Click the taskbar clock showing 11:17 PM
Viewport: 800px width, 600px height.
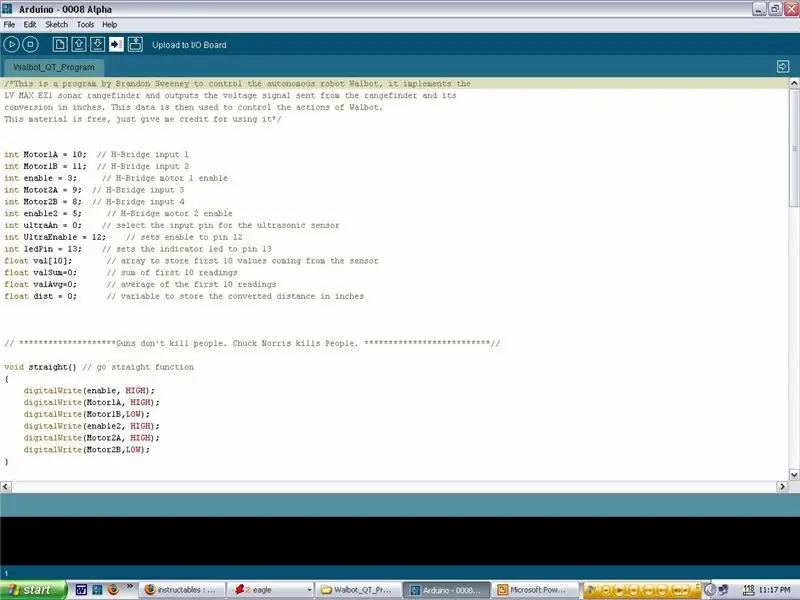pos(774,590)
